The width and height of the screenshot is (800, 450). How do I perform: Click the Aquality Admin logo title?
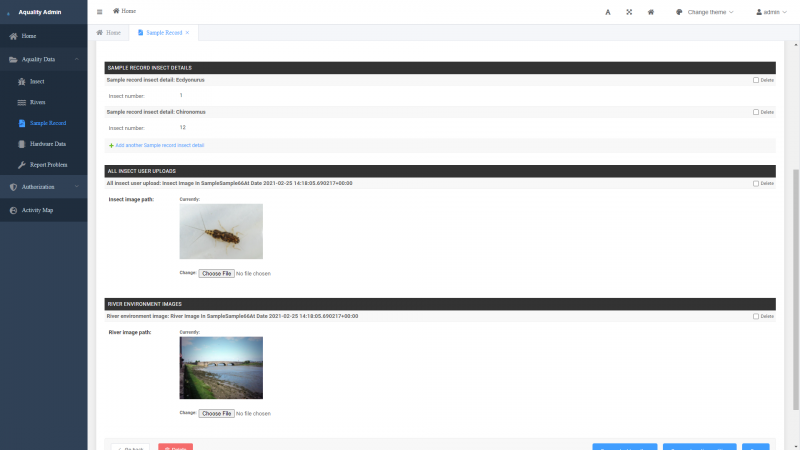click(40, 12)
